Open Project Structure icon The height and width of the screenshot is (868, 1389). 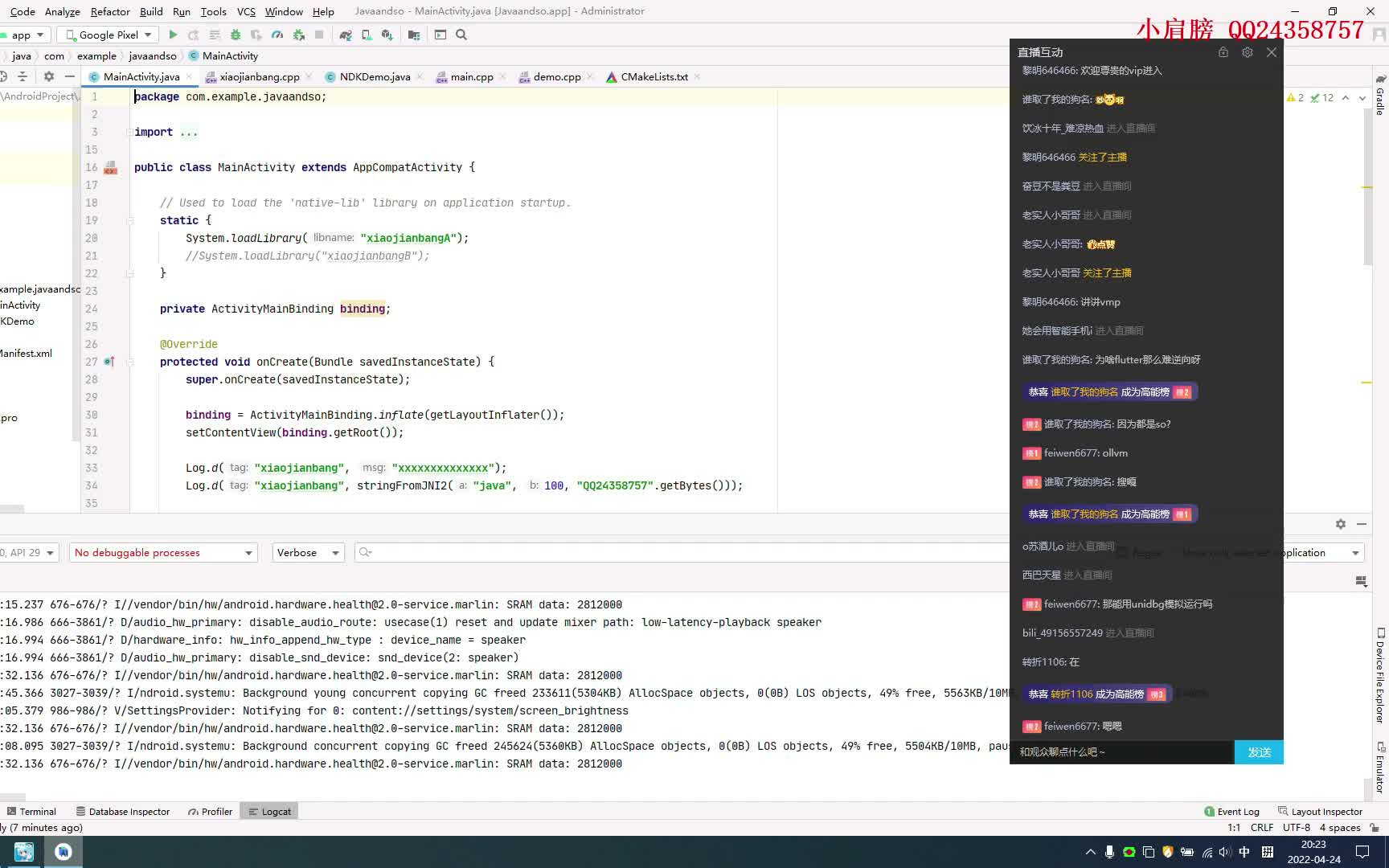414,35
